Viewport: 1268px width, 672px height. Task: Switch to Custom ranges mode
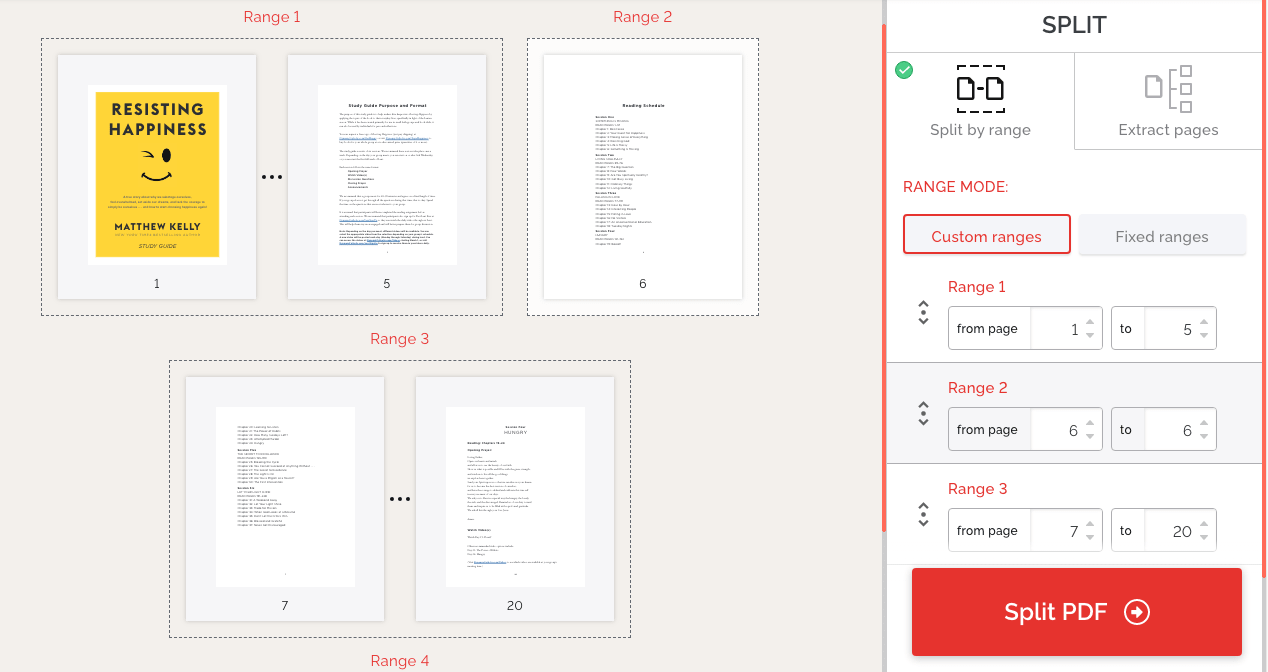click(x=987, y=235)
